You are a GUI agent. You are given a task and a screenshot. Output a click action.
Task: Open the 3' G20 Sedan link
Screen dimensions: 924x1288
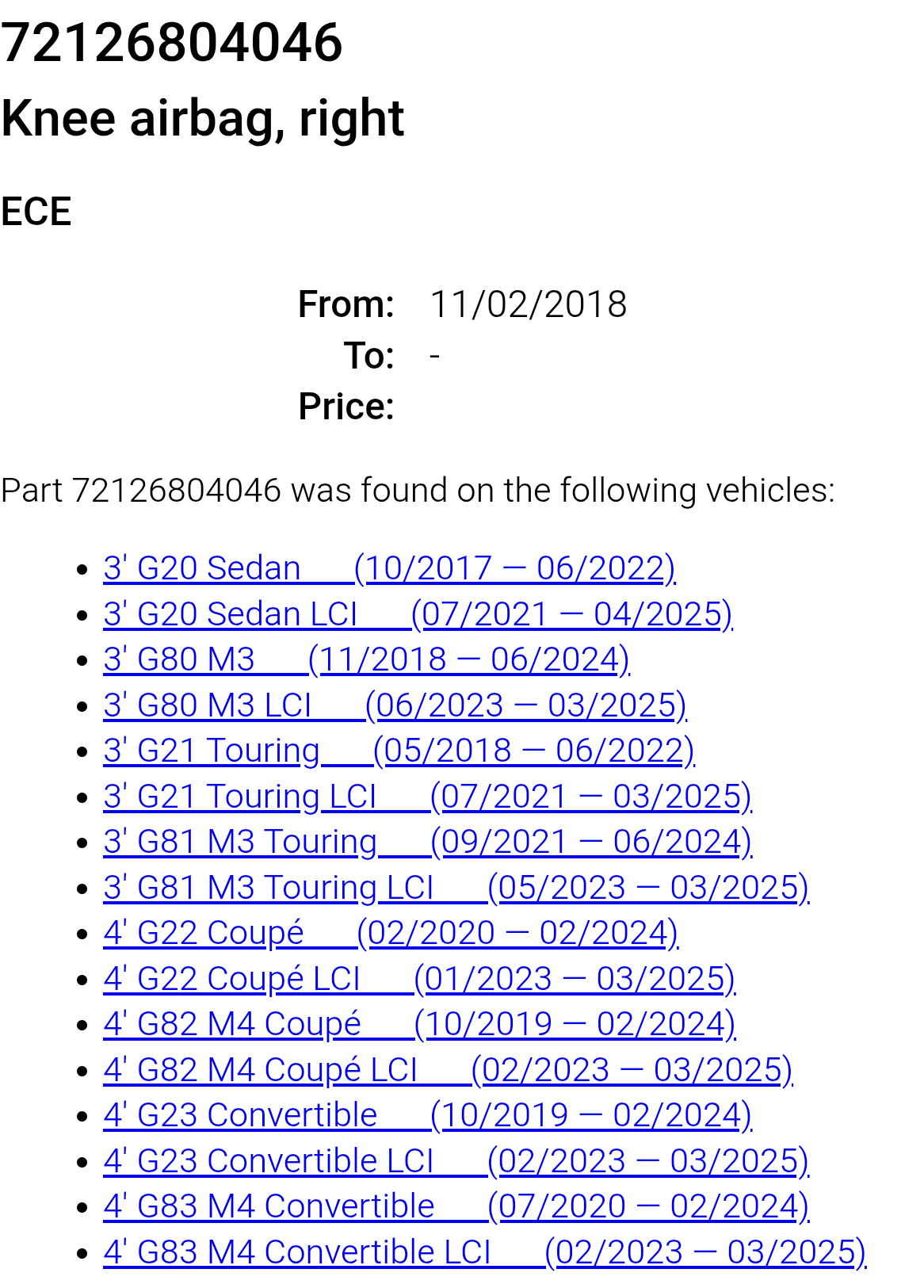click(388, 568)
